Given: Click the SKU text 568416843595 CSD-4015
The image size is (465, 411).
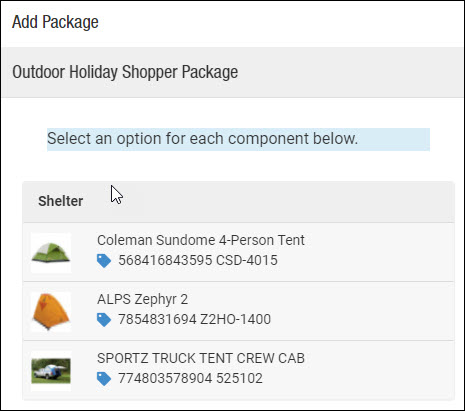Looking at the screenshot, I should coord(198,260).
